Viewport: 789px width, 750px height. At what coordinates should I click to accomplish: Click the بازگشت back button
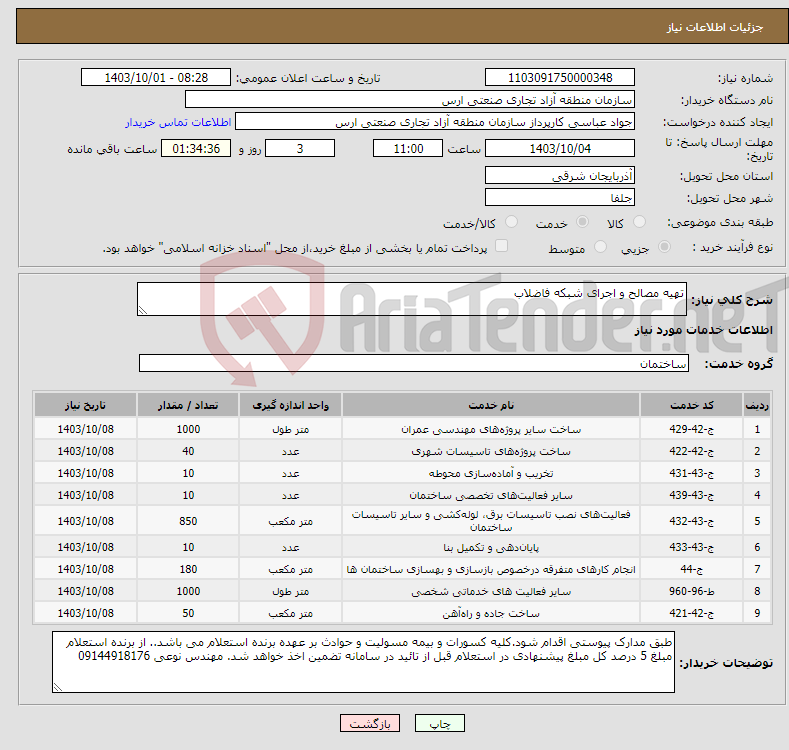[370, 723]
